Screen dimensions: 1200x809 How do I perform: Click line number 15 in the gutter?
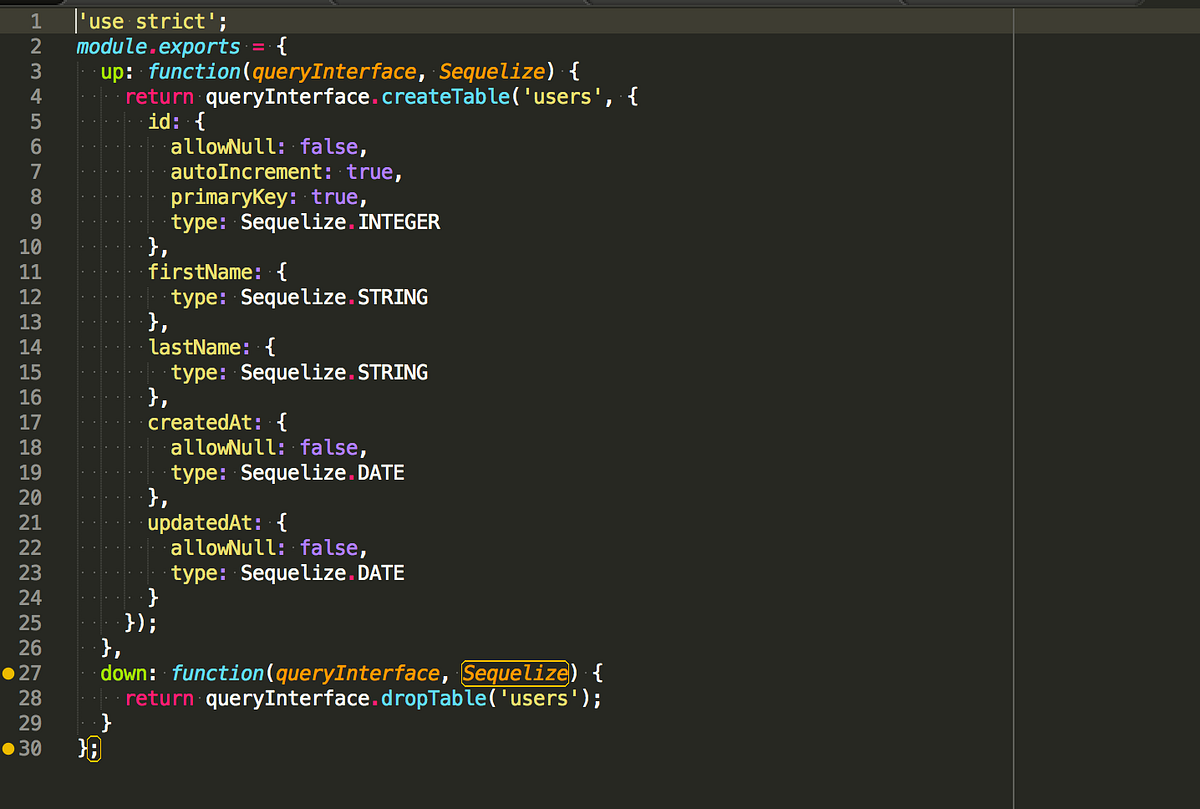[30, 371]
